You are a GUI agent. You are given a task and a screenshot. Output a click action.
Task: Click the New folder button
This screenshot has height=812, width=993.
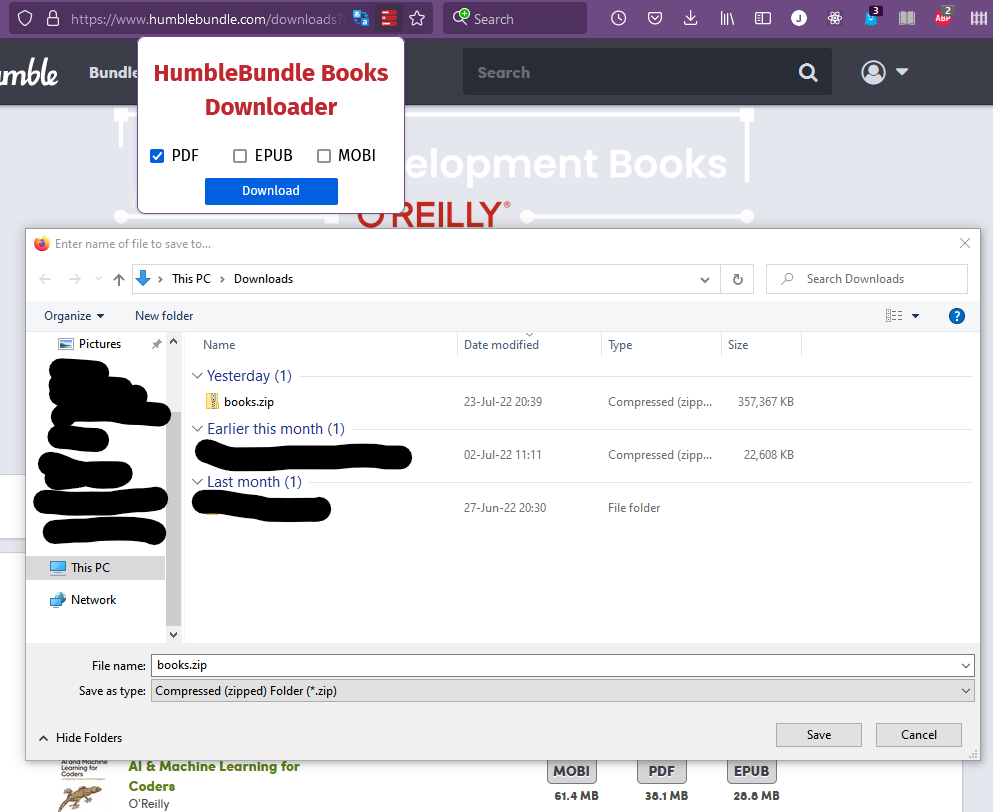(x=164, y=316)
